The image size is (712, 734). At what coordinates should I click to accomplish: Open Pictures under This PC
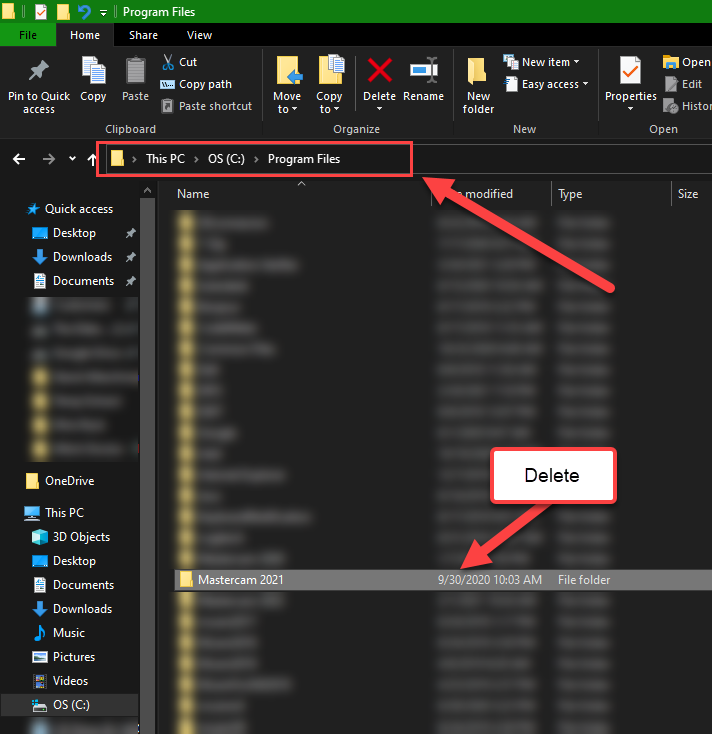click(64, 657)
